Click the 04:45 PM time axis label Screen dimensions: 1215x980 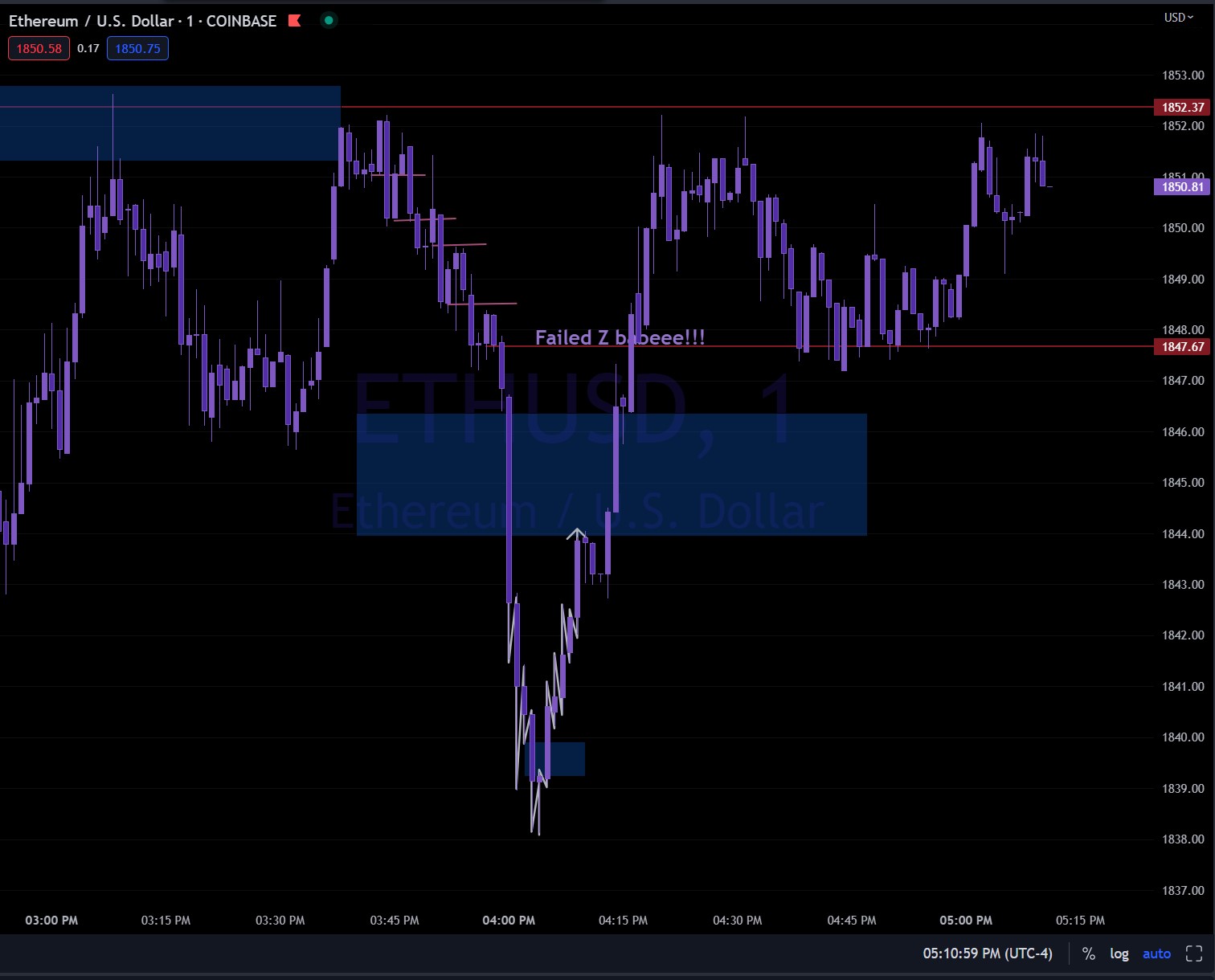coord(852,921)
